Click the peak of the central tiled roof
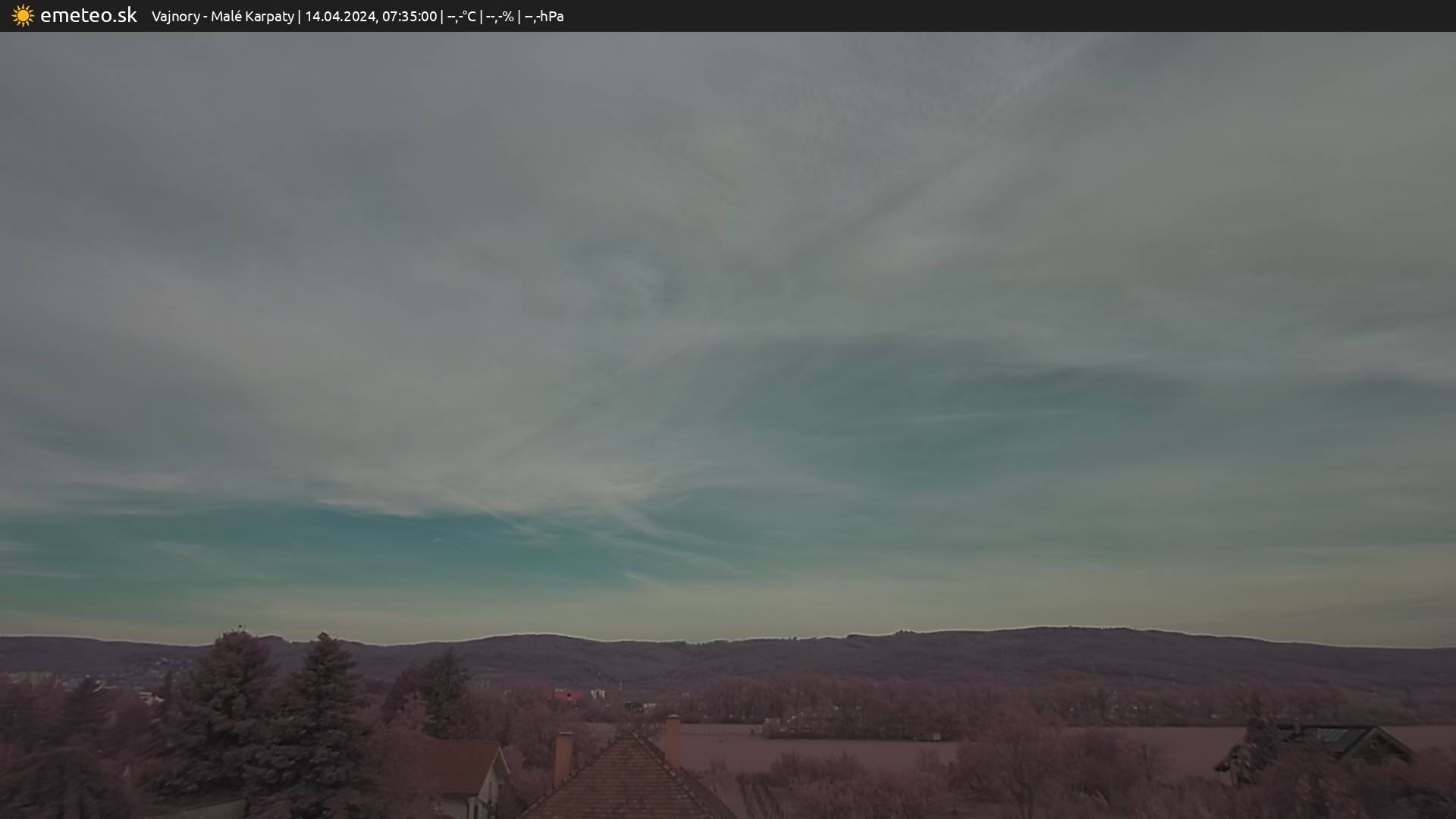 [x=629, y=734]
